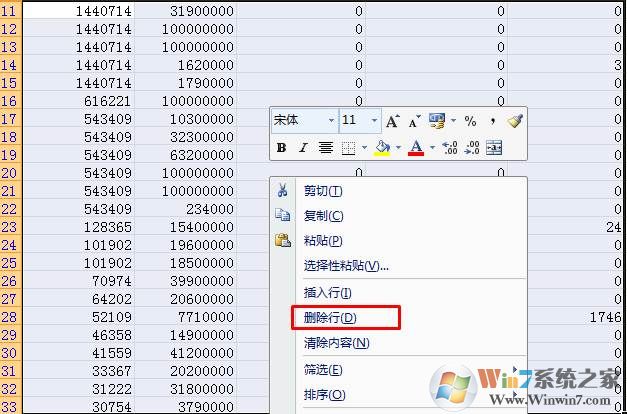Click Merge and Center icon
This screenshot has height=414, width=627.
pos(494,148)
